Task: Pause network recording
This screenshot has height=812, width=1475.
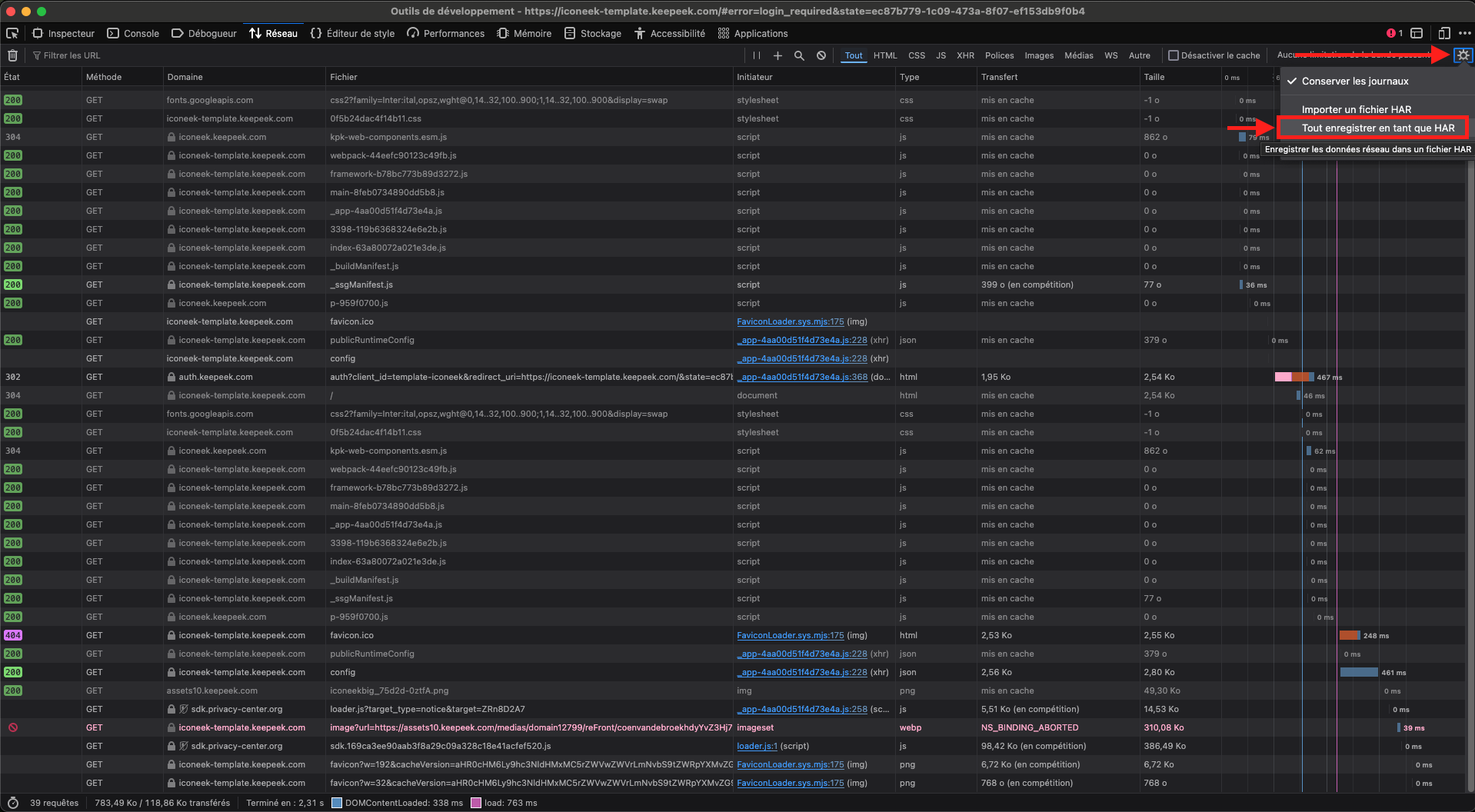Action: pos(757,55)
